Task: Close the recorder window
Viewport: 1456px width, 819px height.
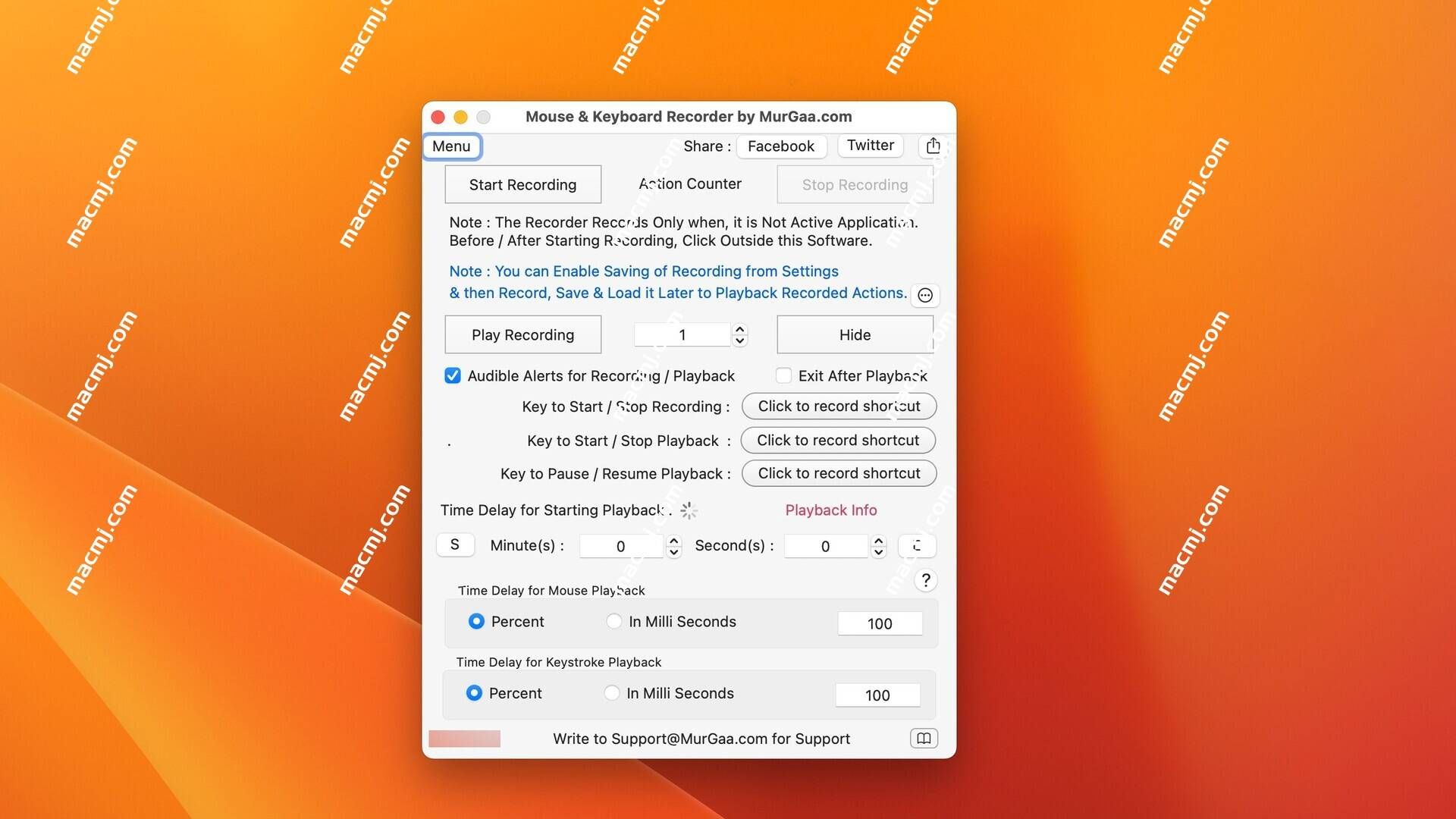Action: point(438,117)
